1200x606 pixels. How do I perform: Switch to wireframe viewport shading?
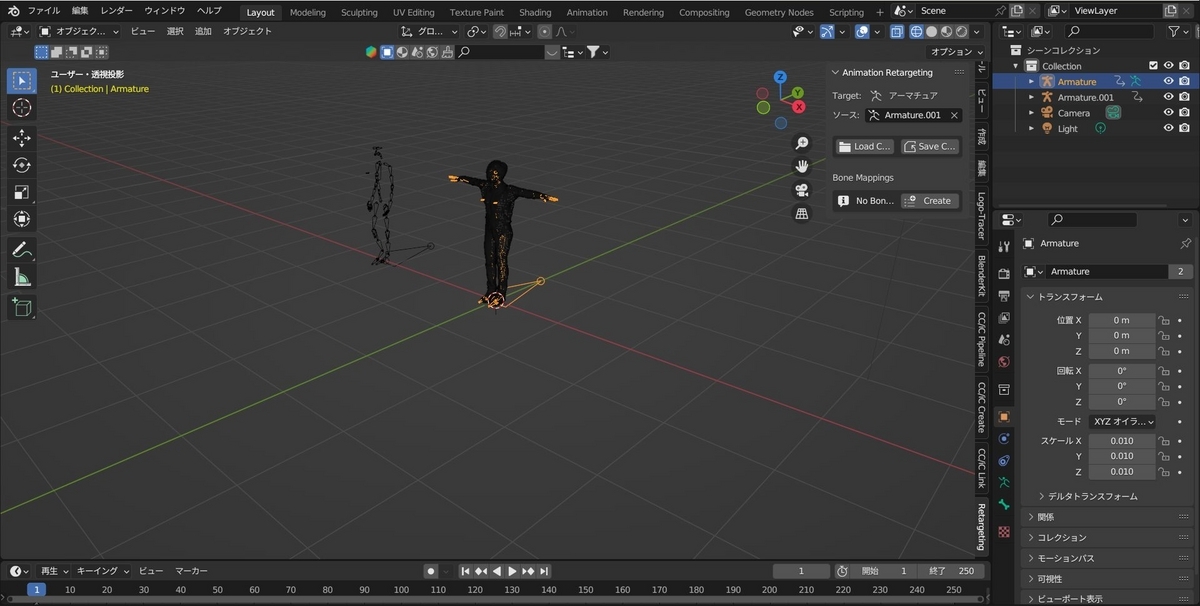(x=916, y=32)
